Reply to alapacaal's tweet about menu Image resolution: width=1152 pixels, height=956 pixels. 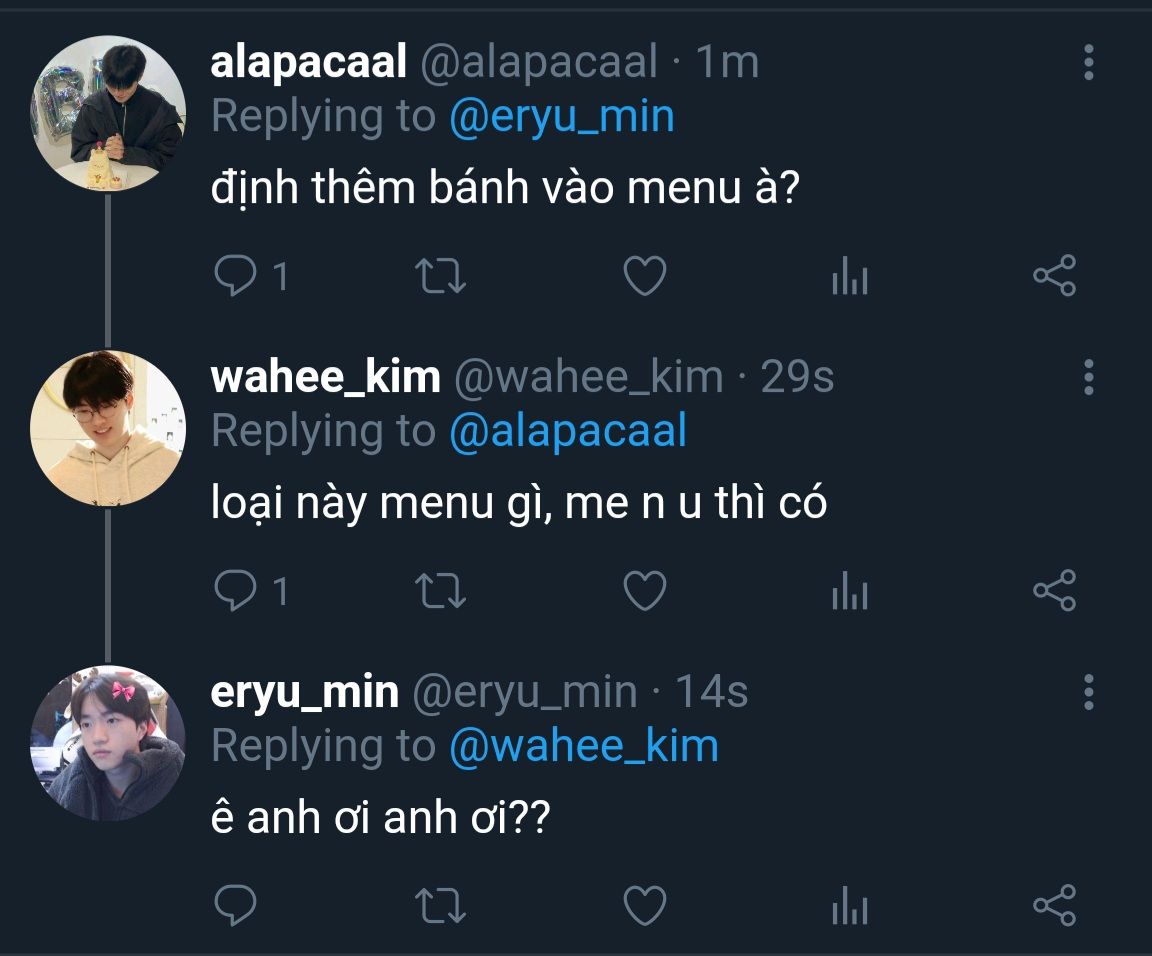[236, 276]
